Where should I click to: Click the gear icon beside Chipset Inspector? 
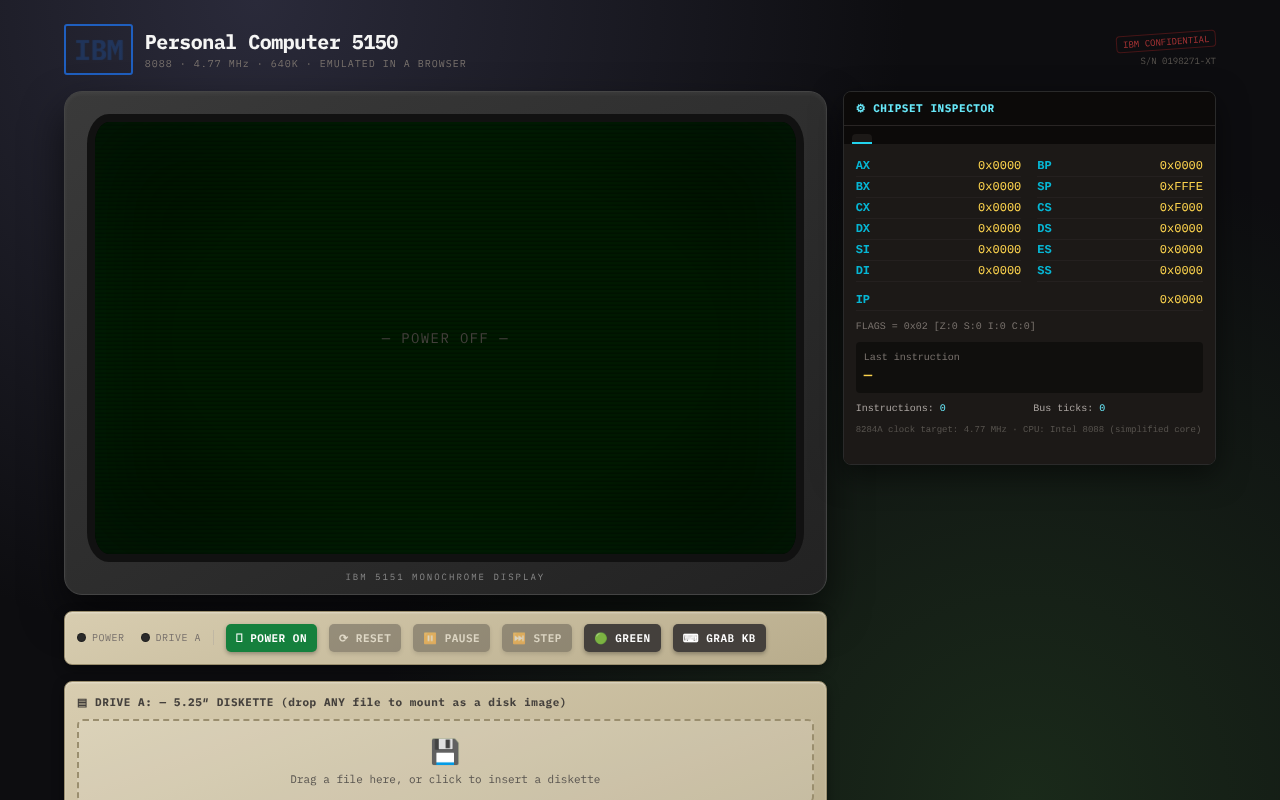point(861,108)
